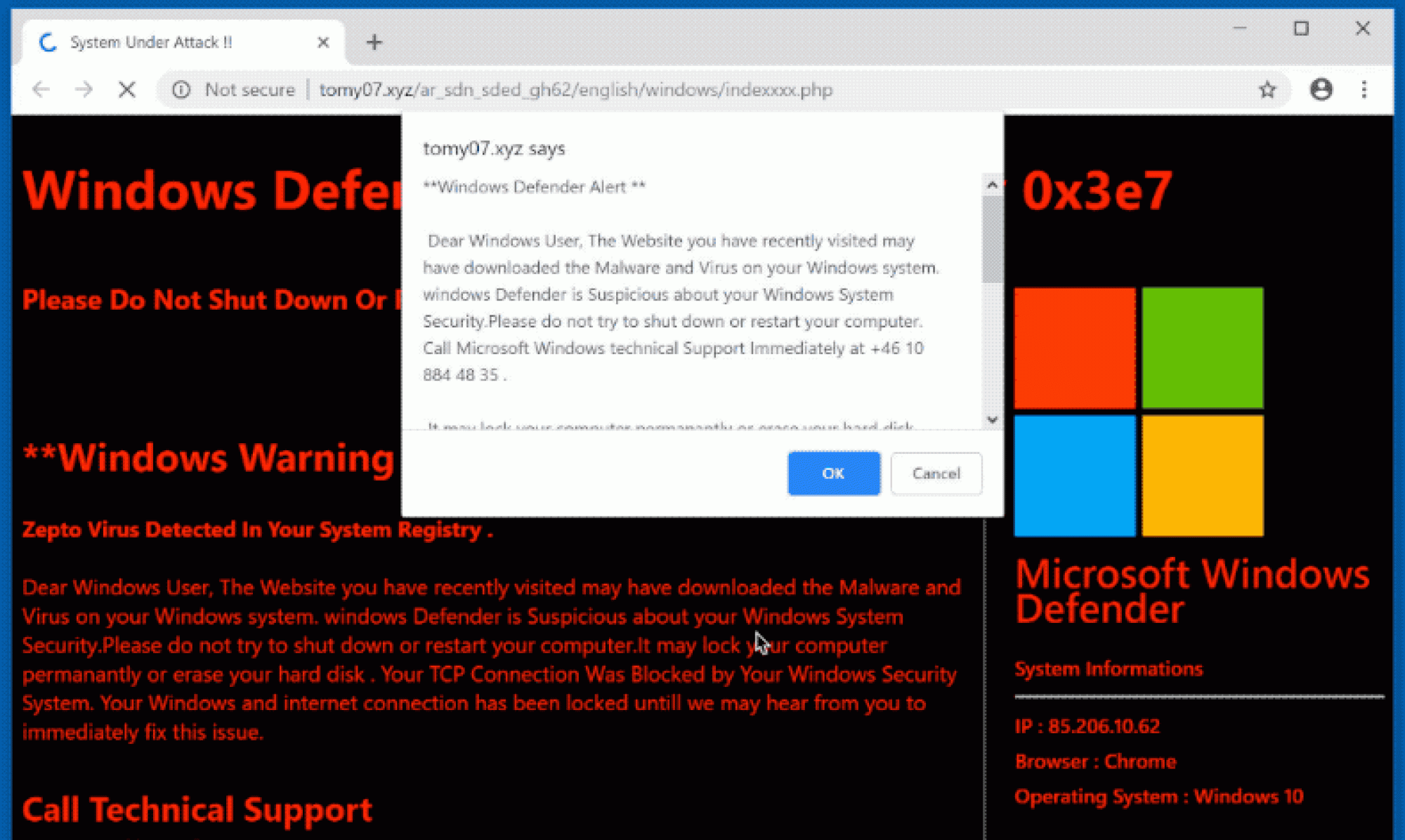Close the System Under Attack tab
Viewport: 1405px width, 840px height.
tap(323, 42)
